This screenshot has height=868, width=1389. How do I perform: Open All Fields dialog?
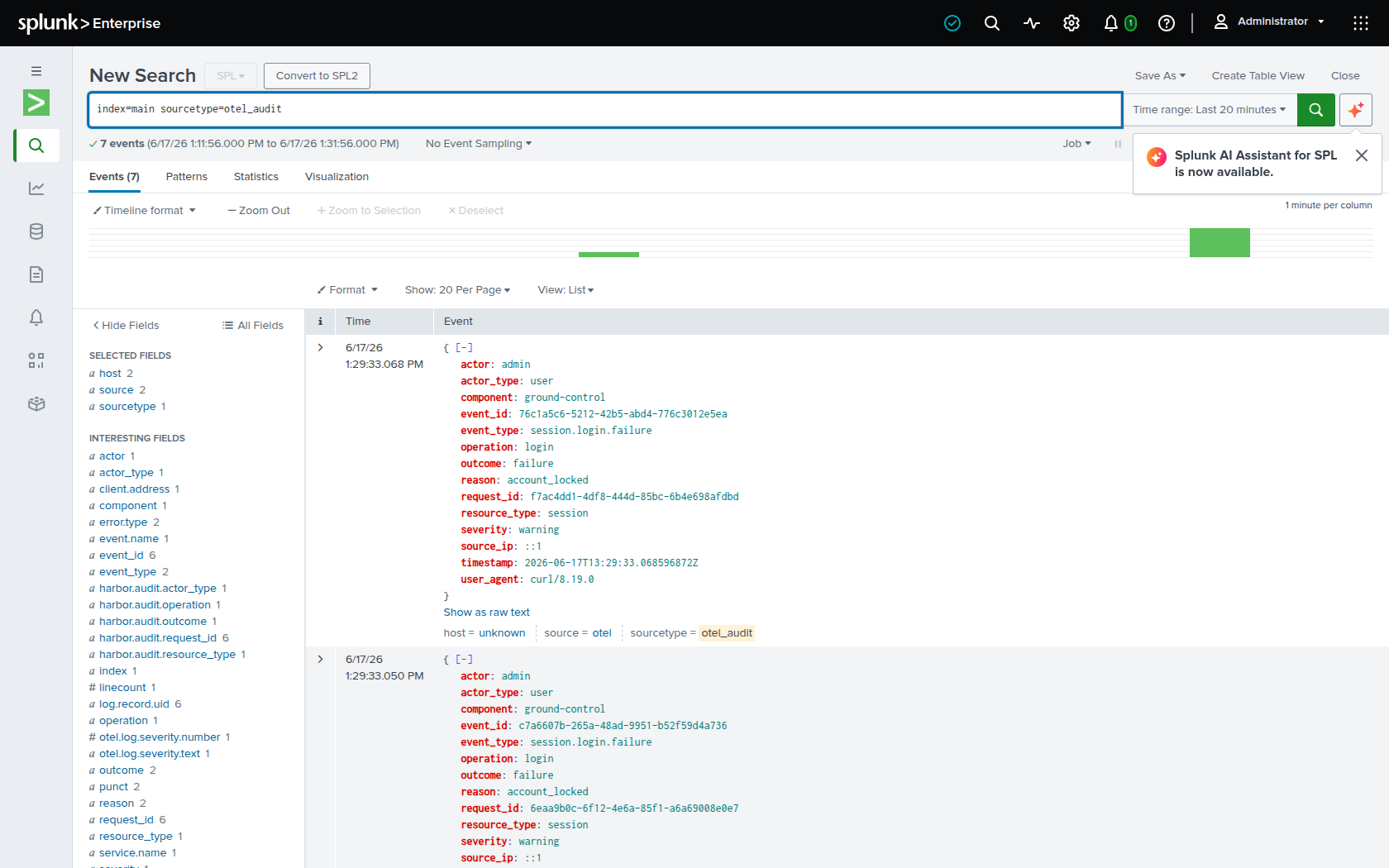click(253, 326)
